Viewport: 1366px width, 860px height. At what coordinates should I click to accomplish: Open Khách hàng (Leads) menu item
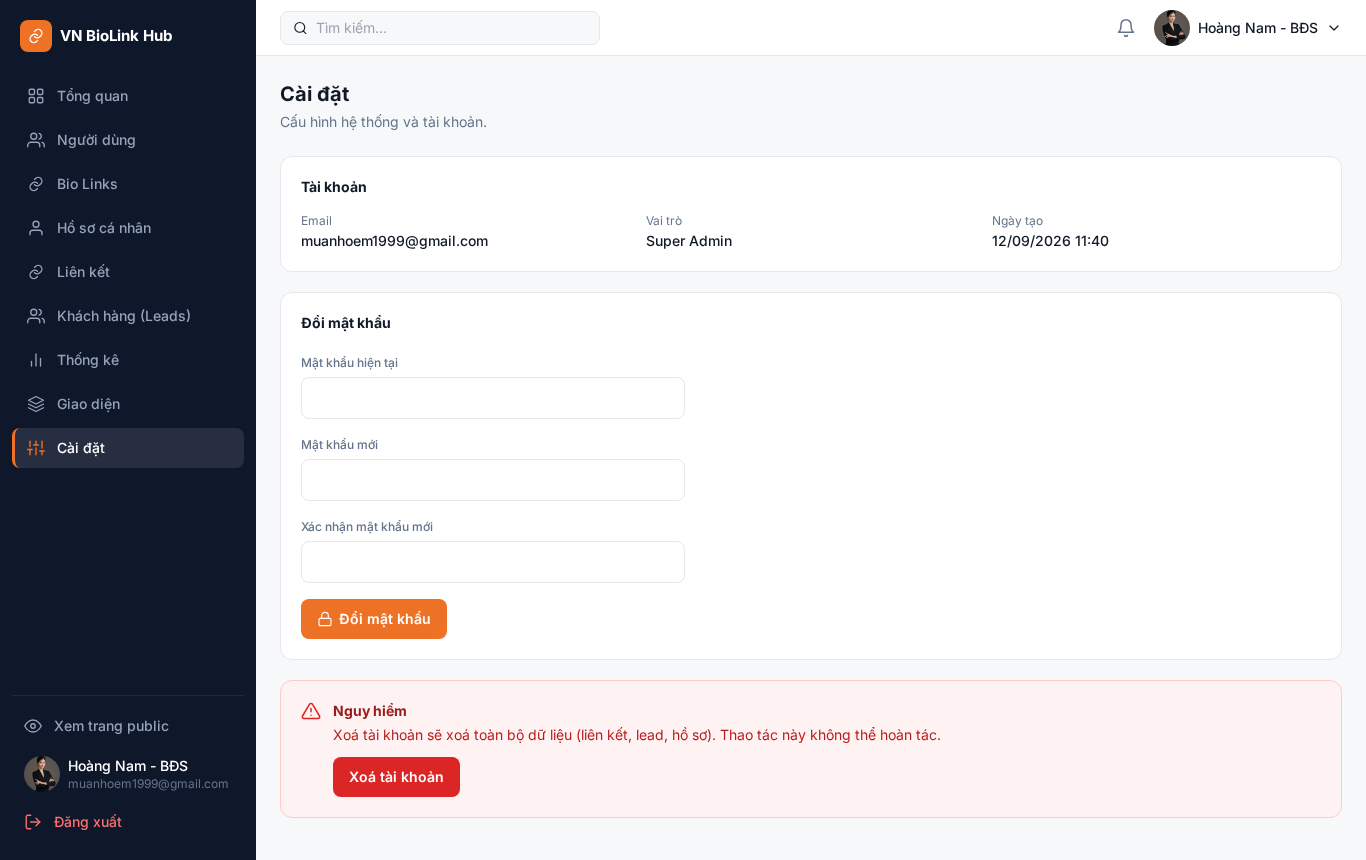coord(128,316)
